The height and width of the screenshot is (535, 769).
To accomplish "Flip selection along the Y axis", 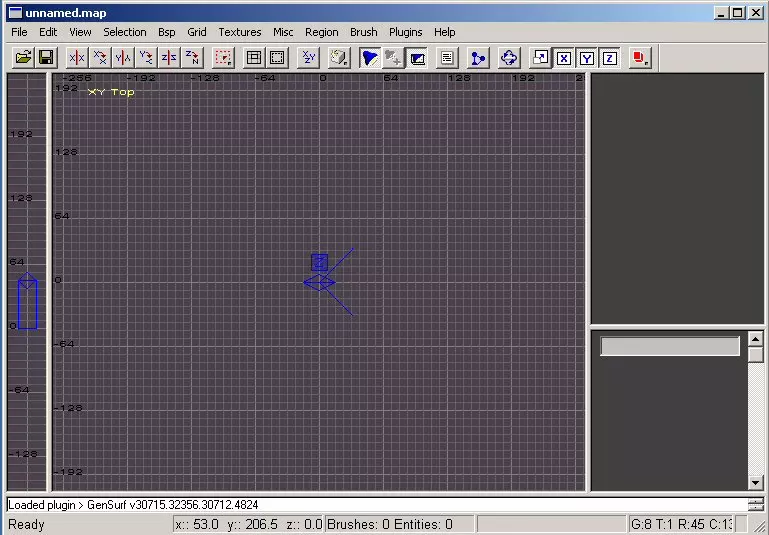I will (x=123, y=58).
